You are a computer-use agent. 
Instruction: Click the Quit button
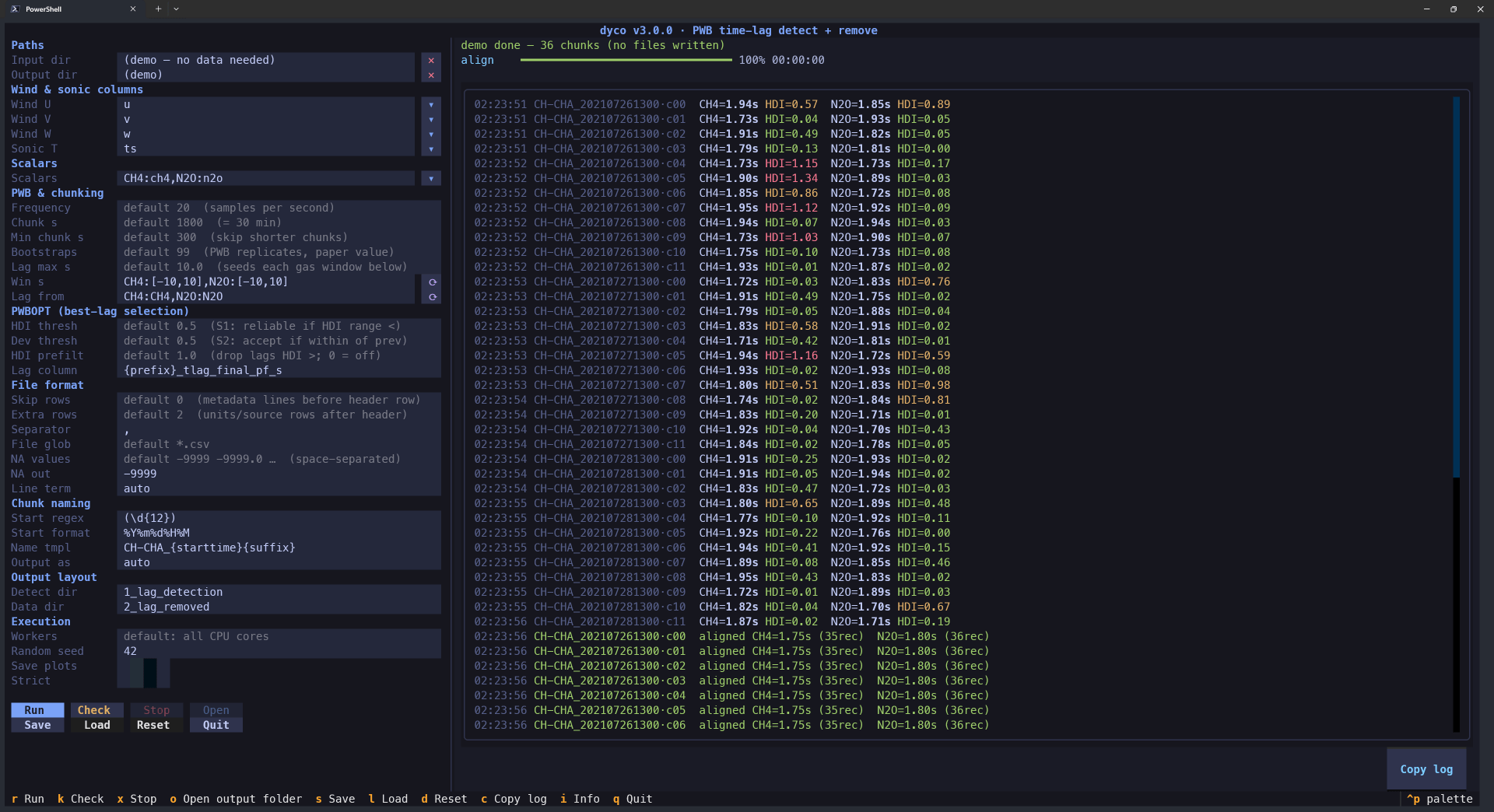[216, 725]
